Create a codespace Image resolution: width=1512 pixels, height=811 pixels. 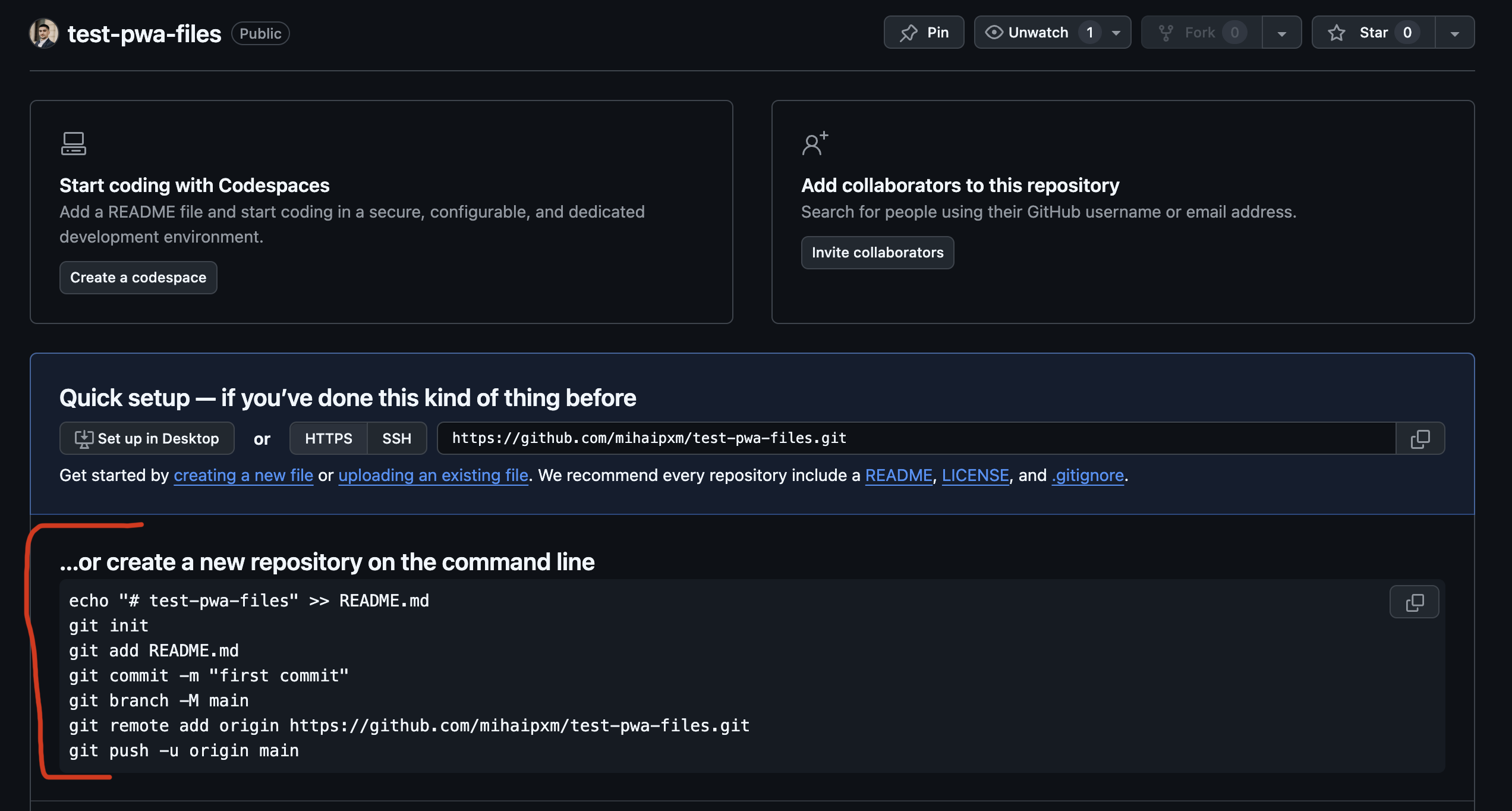pyautogui.click(x=138, y=278)
